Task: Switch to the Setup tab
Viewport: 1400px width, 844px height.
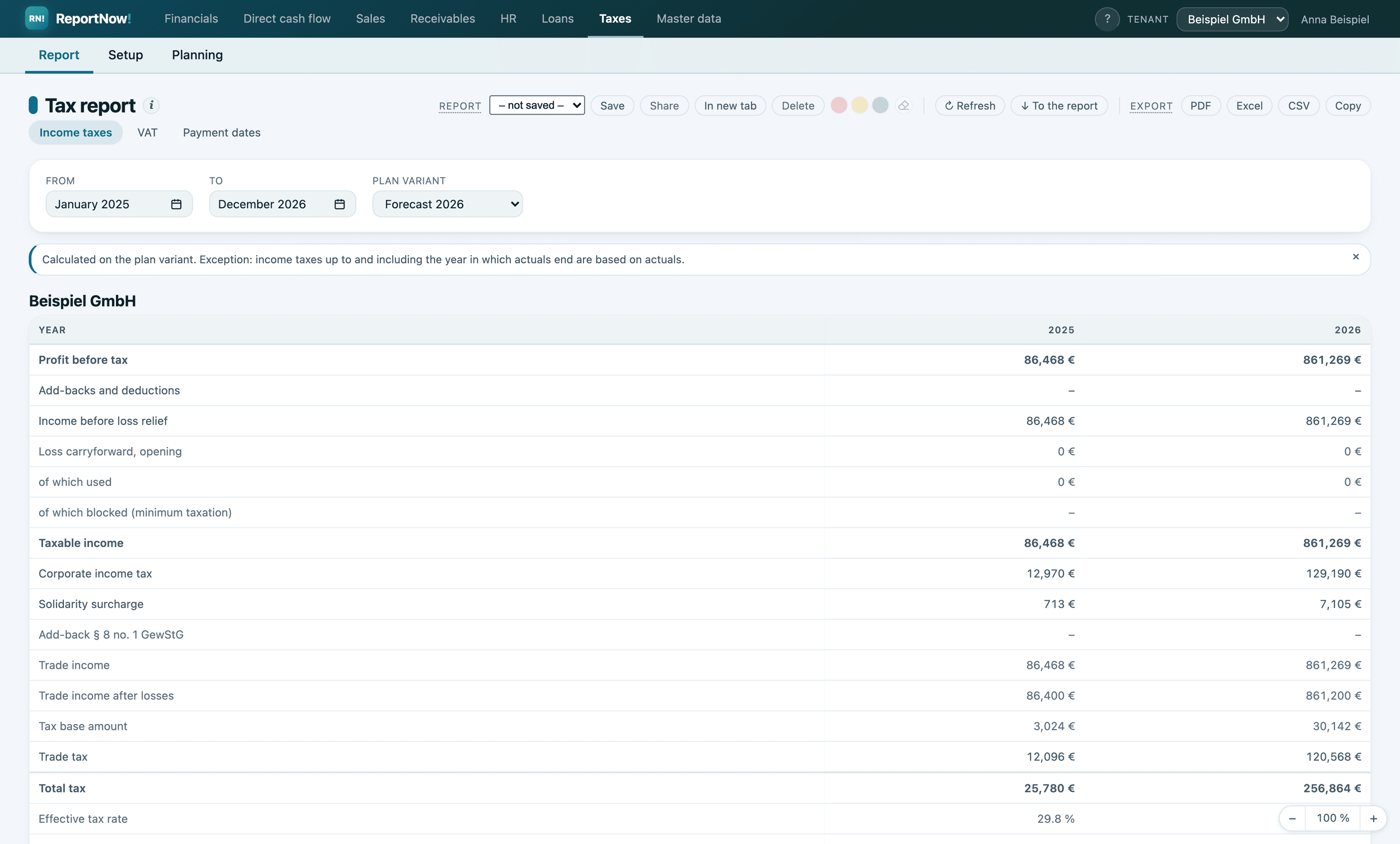Action: [125, 55]
